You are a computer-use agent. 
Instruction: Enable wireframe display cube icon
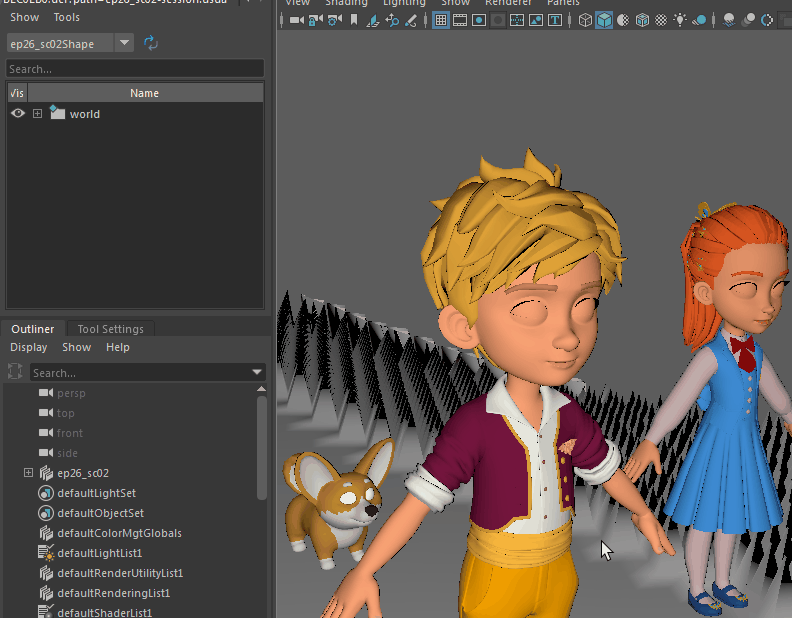pos(585,20)
